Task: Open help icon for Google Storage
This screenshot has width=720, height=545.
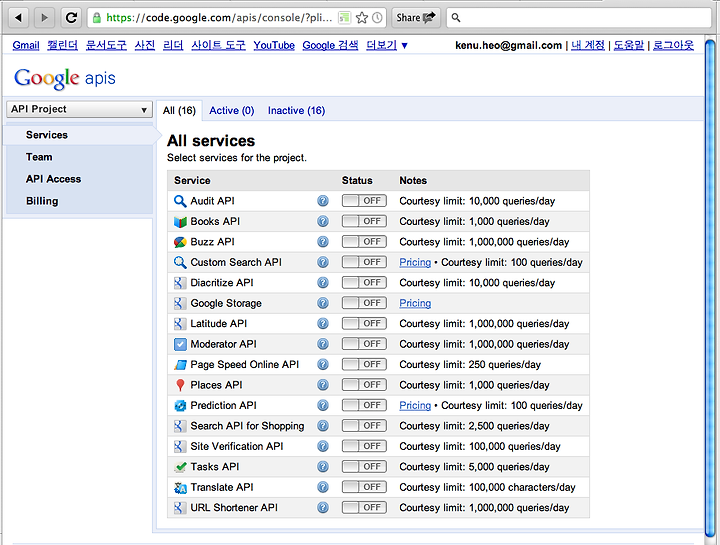Action: (x=323, y=303)
